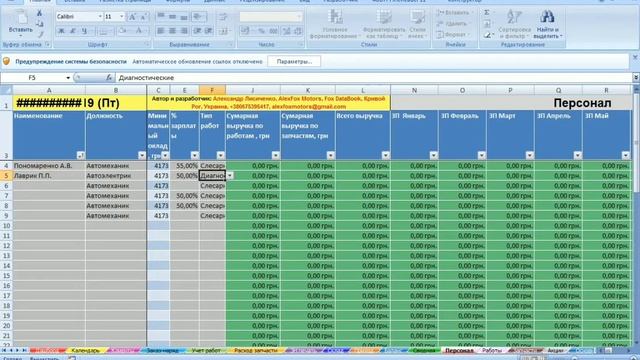Click inside the formula bar showing Диагностические
Screen dimensions: 640x360
(x=374, y=78)
